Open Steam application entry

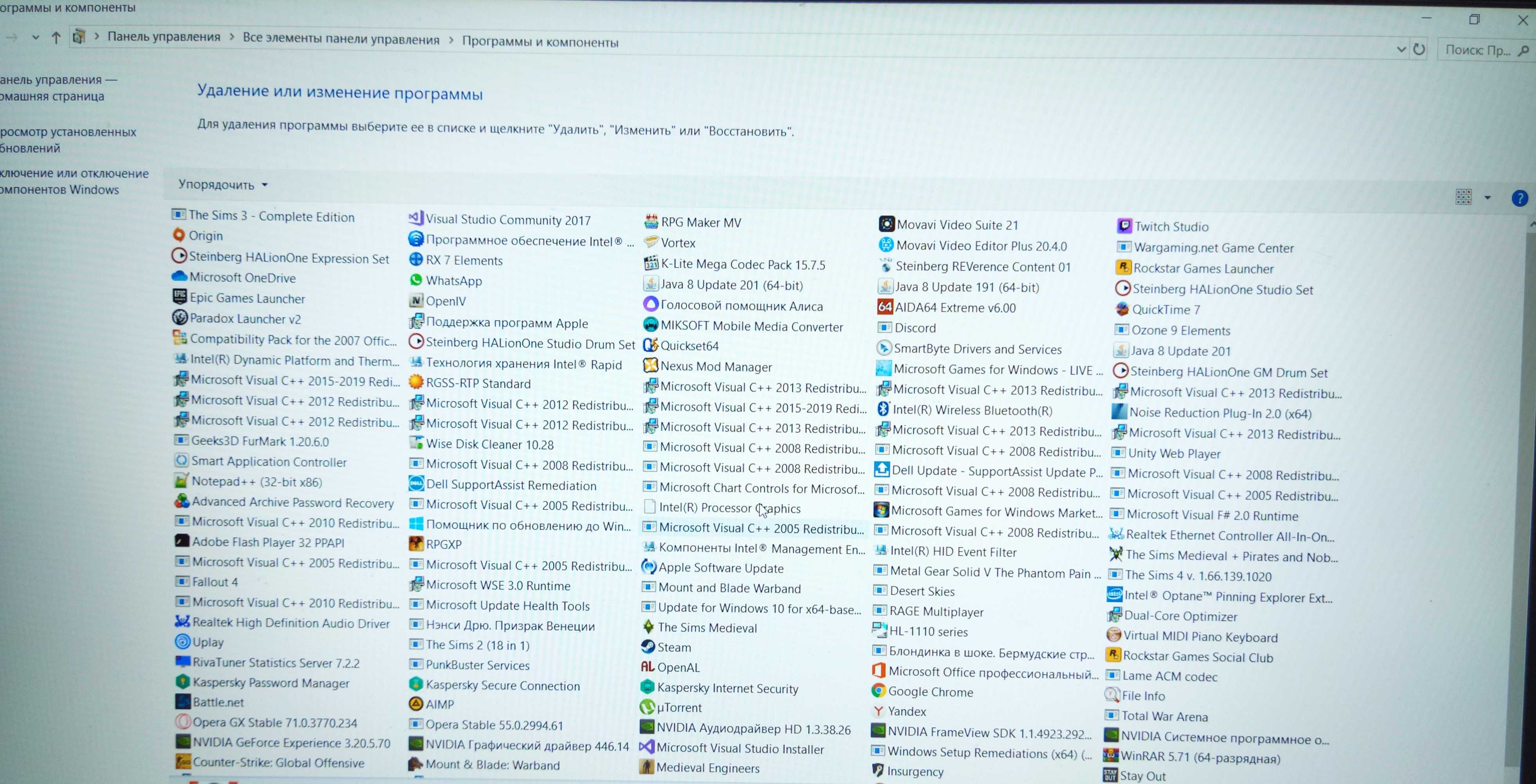click(x=673, y=647)
